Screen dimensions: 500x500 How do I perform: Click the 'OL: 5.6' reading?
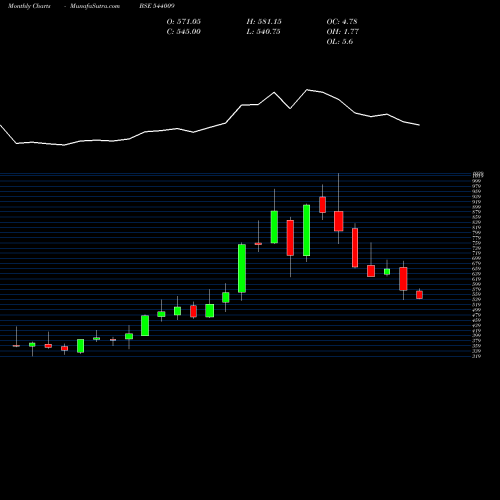click(x=340, y=42)
